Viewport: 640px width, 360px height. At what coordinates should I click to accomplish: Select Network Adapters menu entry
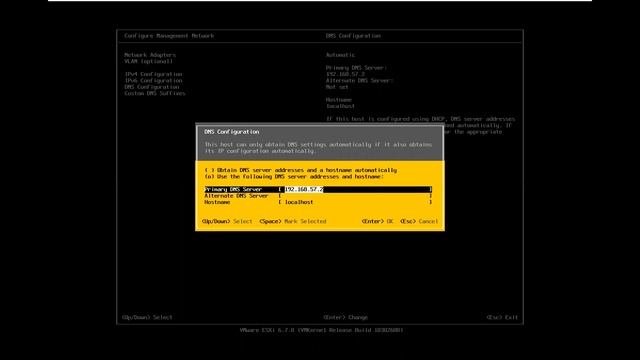click(x=150, y=55)
